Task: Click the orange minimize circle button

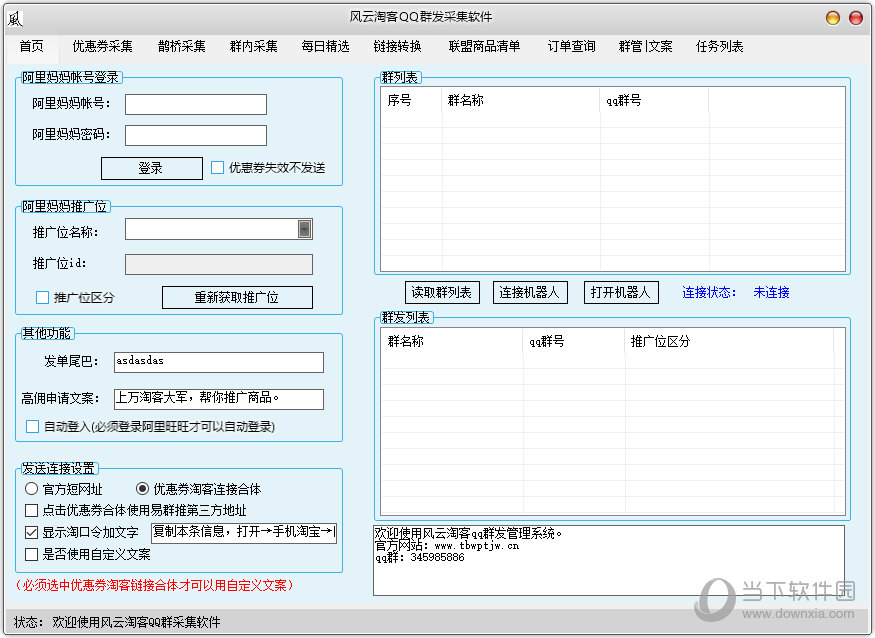Action: (833, 18)
